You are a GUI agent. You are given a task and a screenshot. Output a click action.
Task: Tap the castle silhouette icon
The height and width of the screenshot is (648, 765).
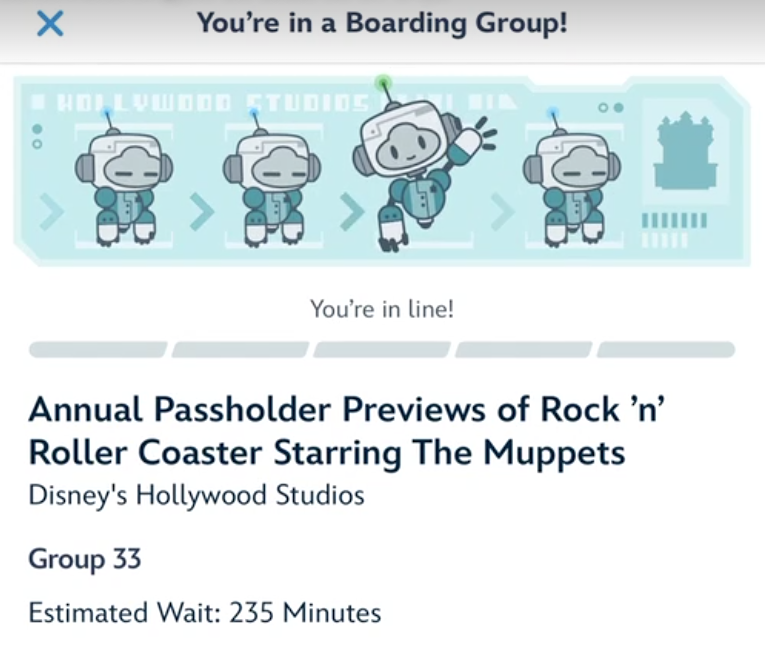tap(685, 150)
